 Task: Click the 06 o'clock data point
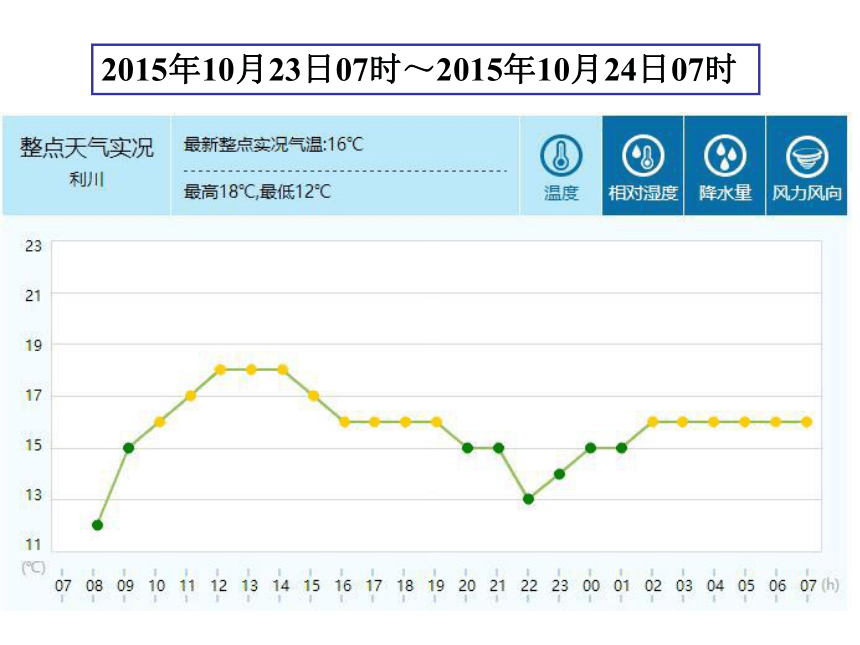point(776,422)
